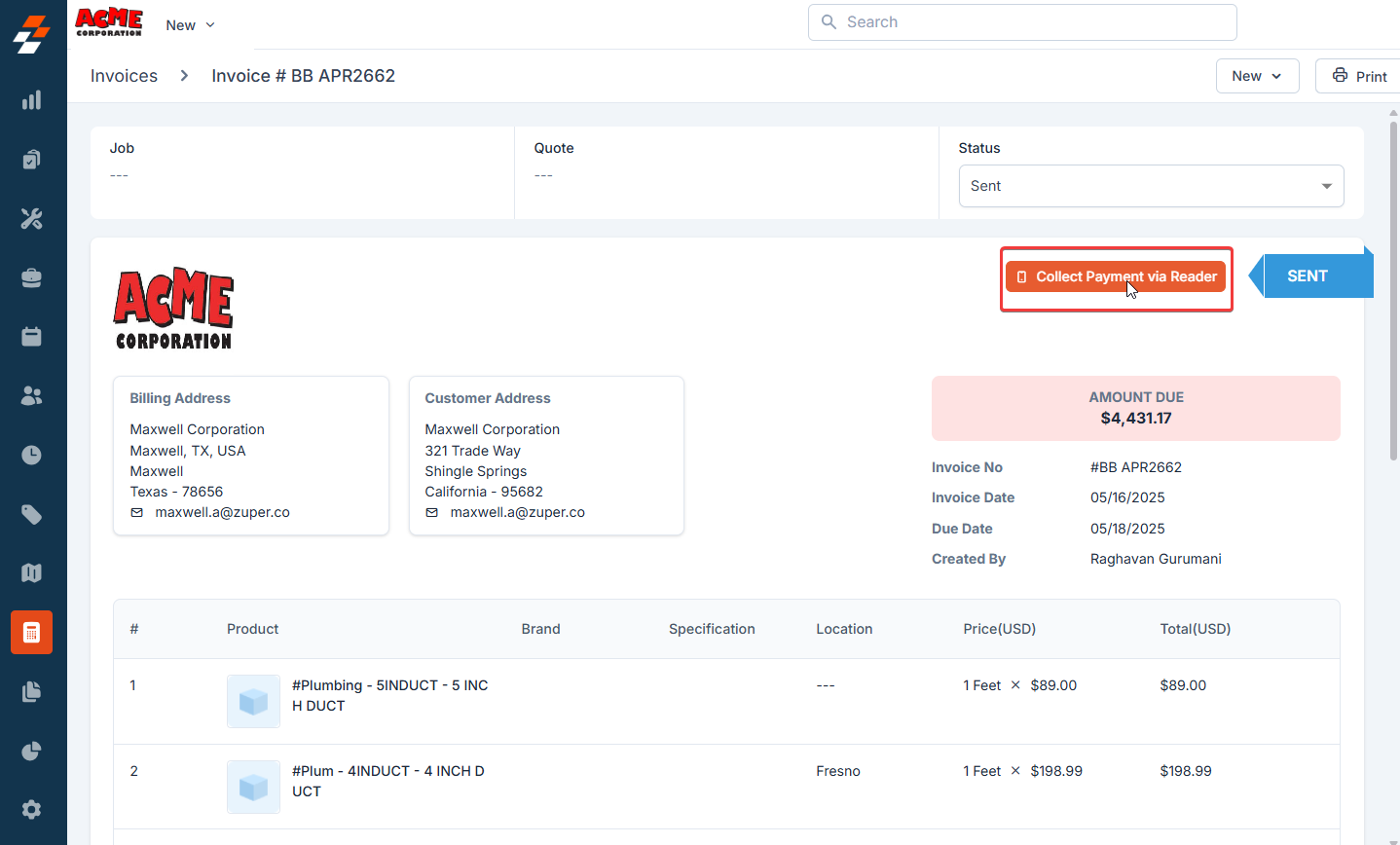Click the Customer Address heading
This screenshot has height=845, width=1400.
[x=488, y=398]
